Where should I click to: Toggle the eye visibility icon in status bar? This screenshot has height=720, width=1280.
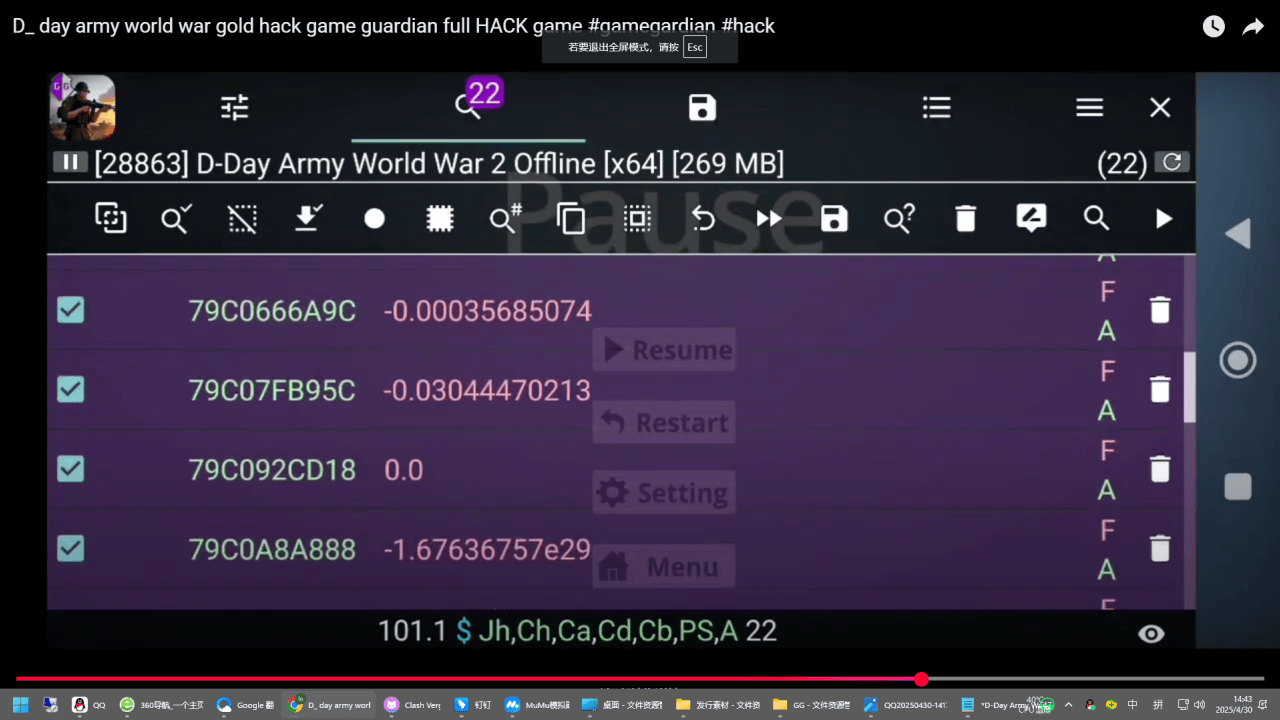(1151, 633)
